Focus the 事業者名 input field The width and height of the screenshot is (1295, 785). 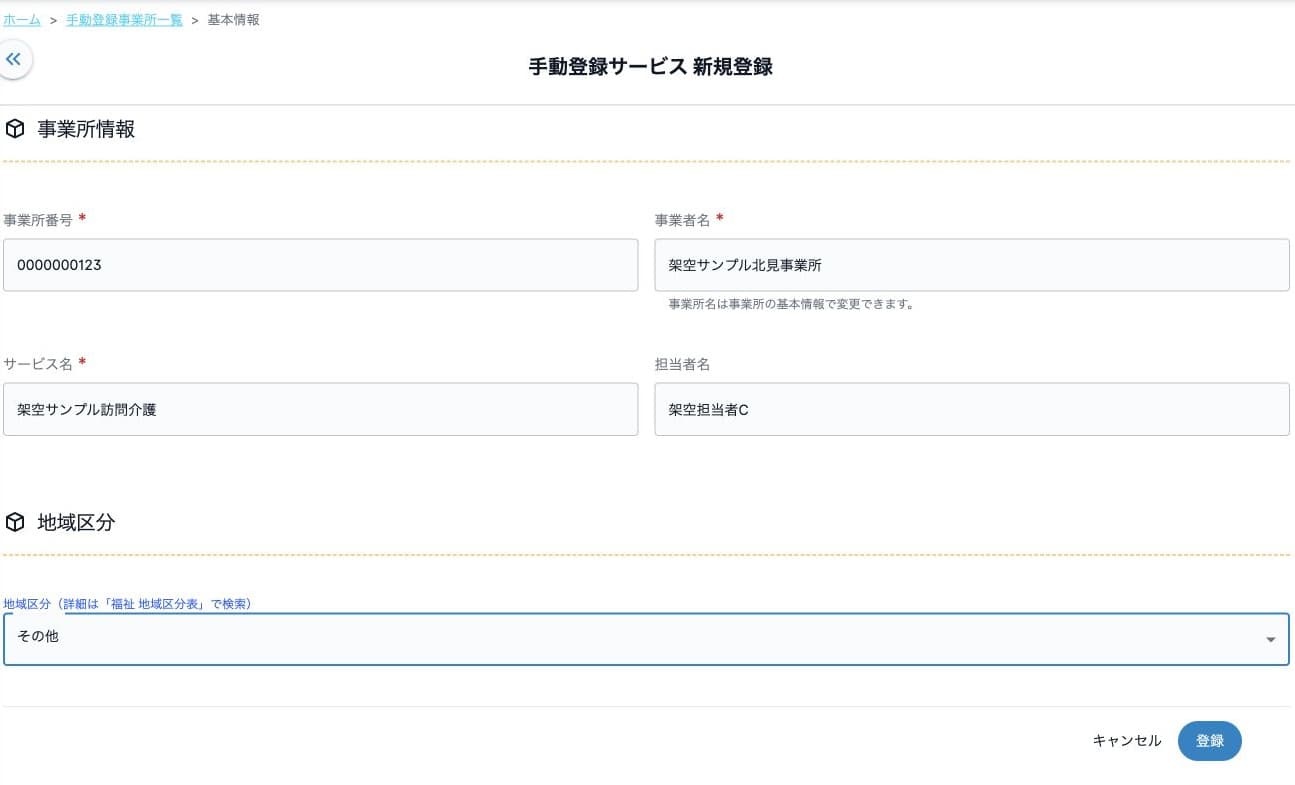tap(972, 265)
